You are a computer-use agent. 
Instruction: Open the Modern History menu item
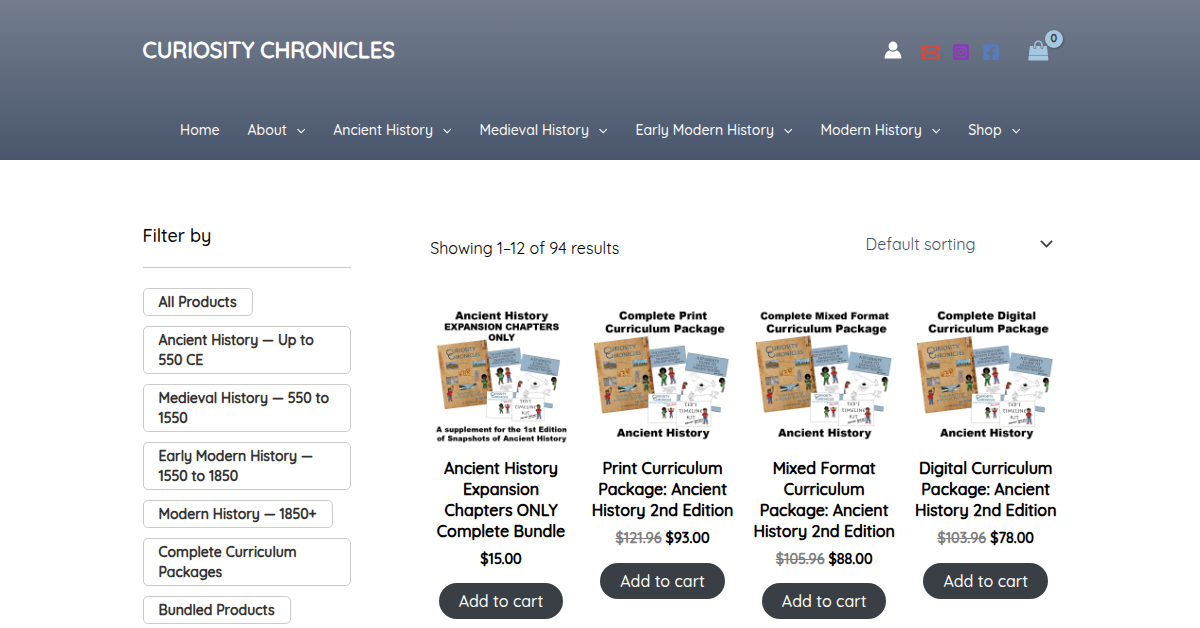click(x=871, y=130)
